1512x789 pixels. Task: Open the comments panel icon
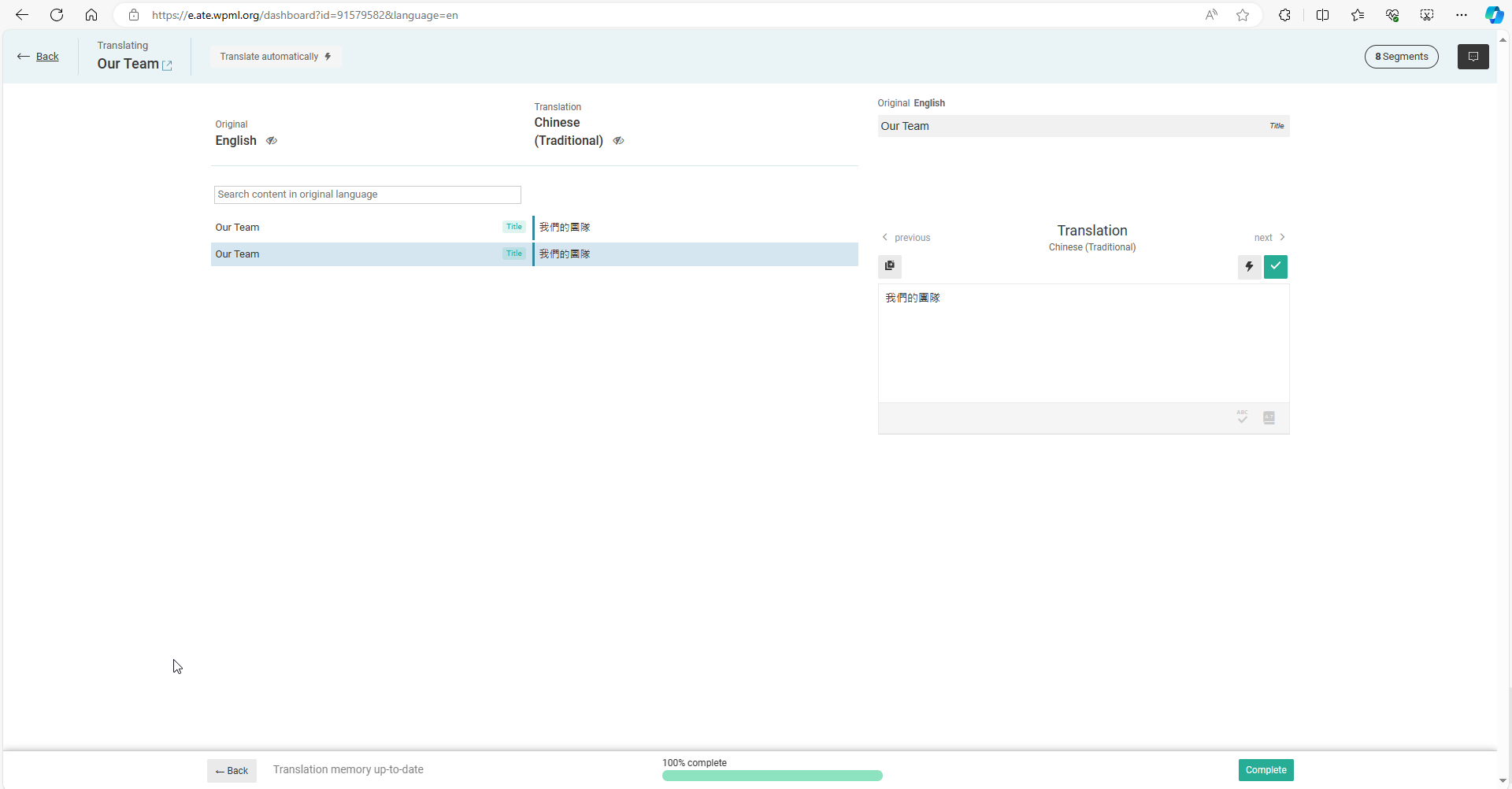(x=1473, y=57)
